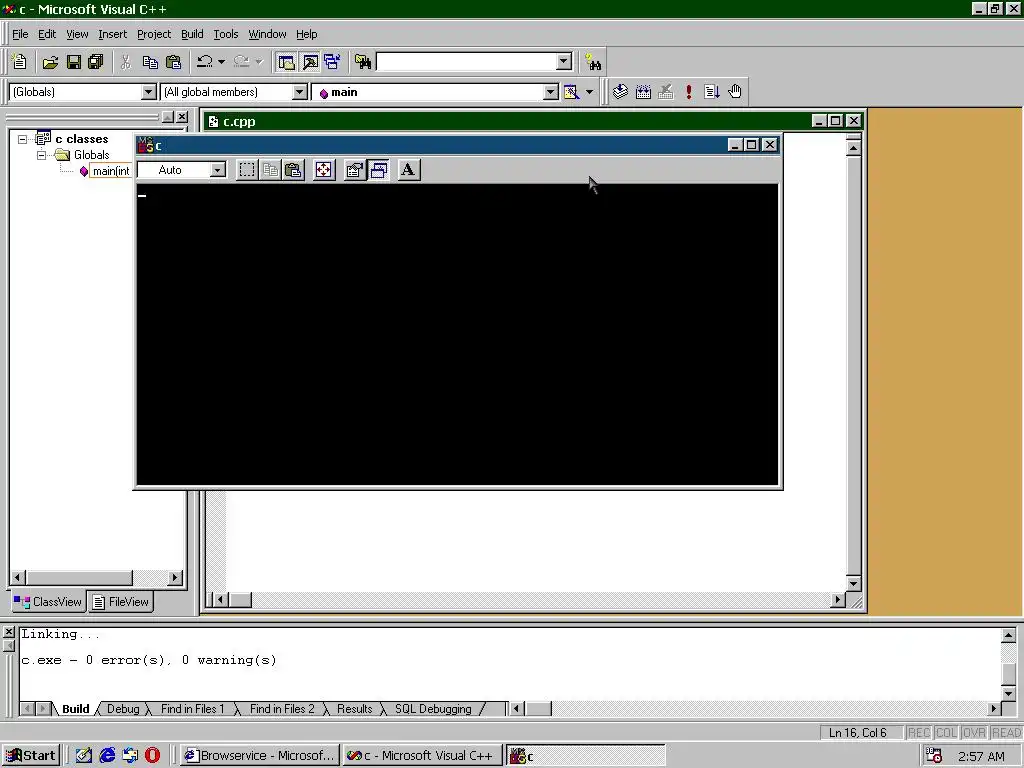Click 'c - Microsoft Visual C++' taskbar button

pyautogui.click(x=422, y=756)
